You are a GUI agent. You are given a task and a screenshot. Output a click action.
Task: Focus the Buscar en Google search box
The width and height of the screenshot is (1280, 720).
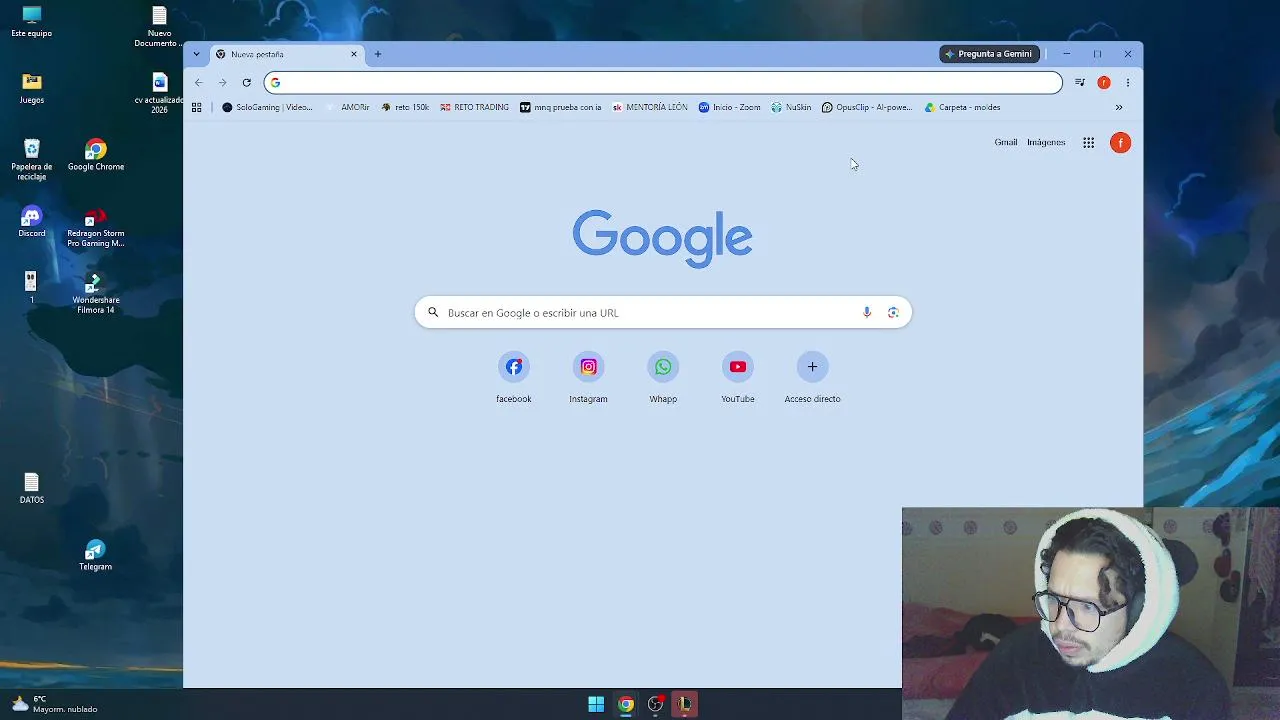[663, 312]
